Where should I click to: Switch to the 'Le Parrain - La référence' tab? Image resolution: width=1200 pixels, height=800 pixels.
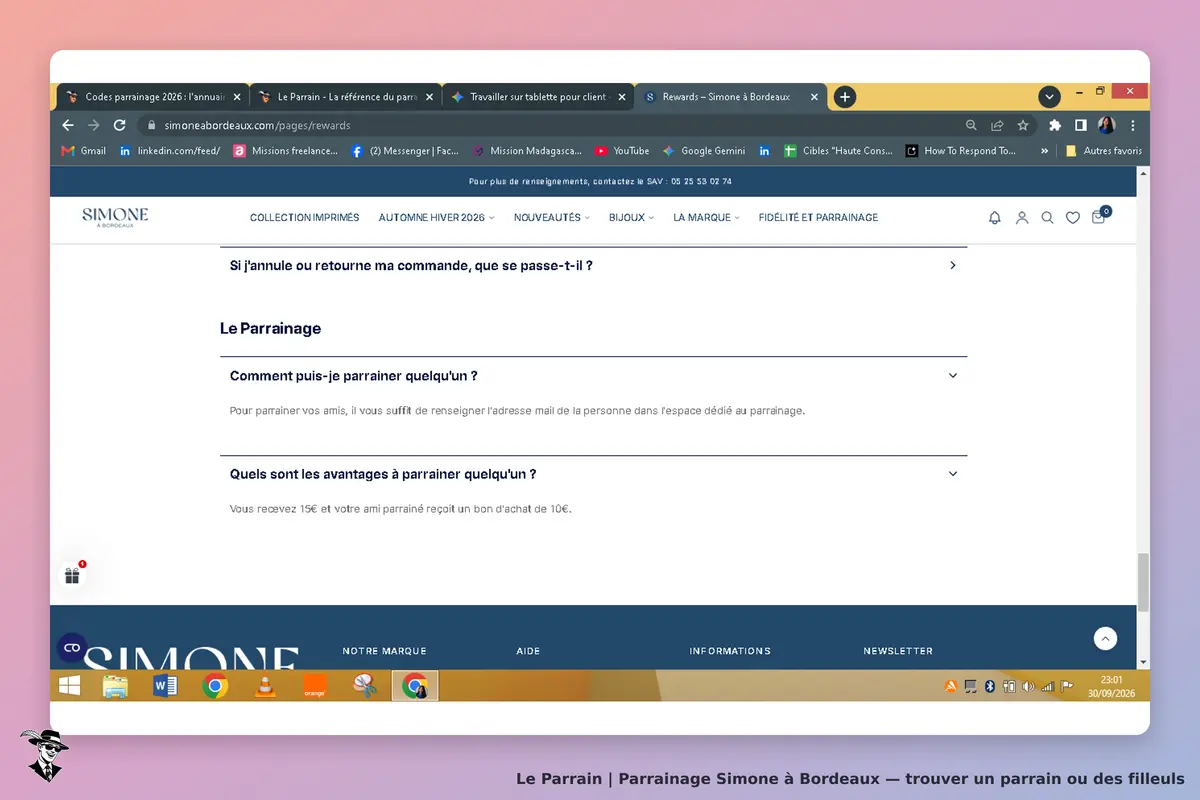click(x=345, y=97)
